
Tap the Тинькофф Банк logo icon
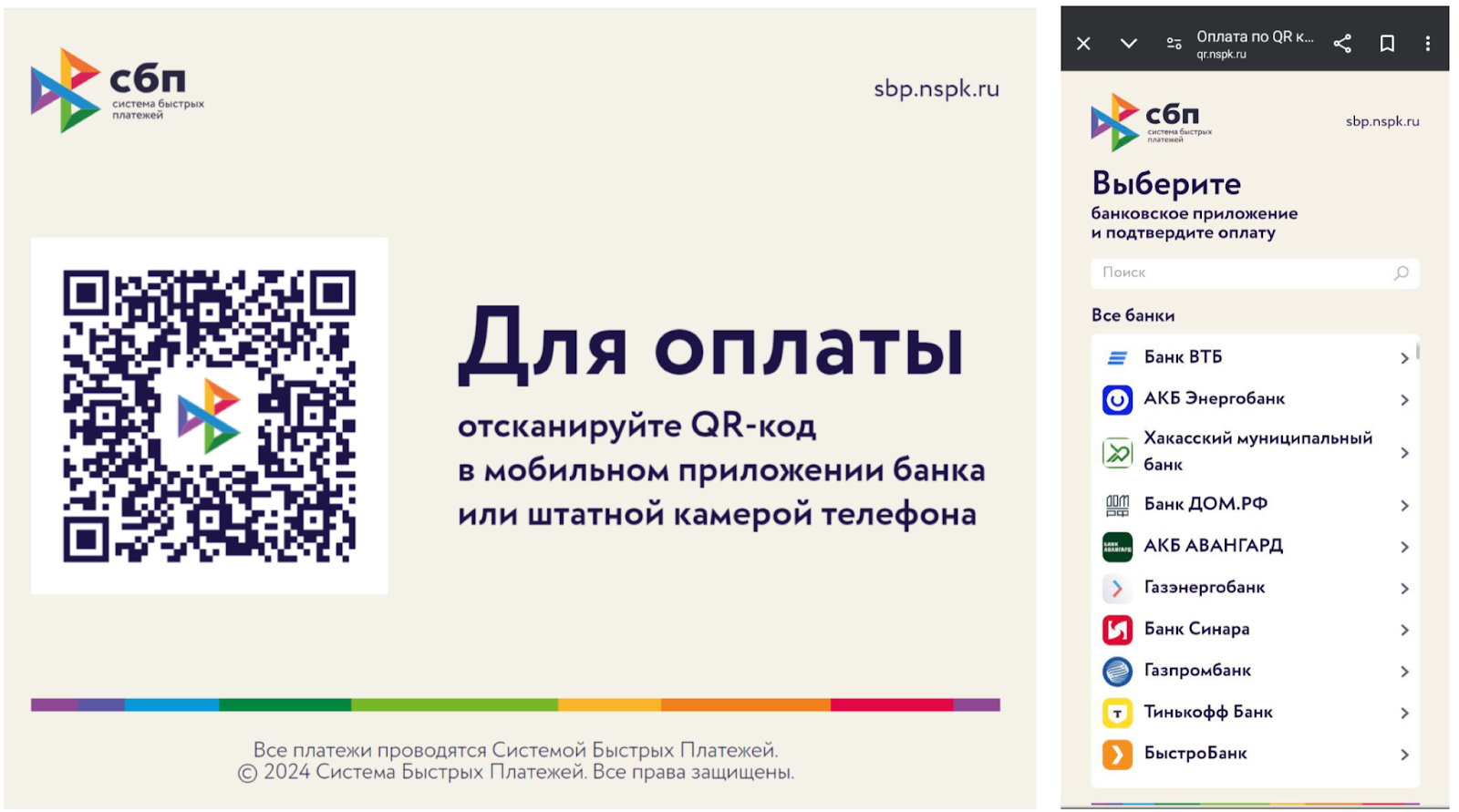coord(1117,713)
